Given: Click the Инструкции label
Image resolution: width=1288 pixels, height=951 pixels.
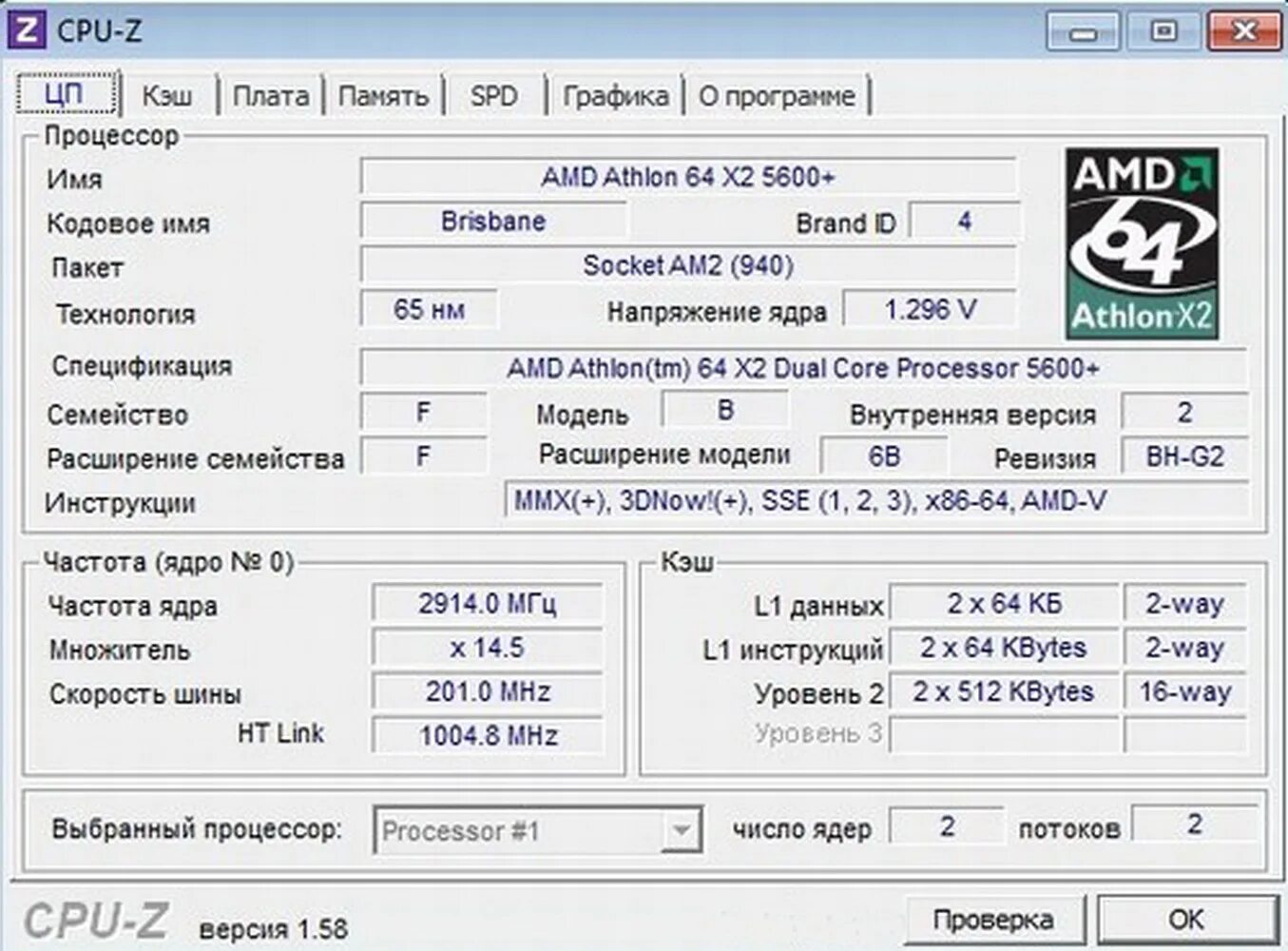Looking at the screenshot, I should [121, 503].
